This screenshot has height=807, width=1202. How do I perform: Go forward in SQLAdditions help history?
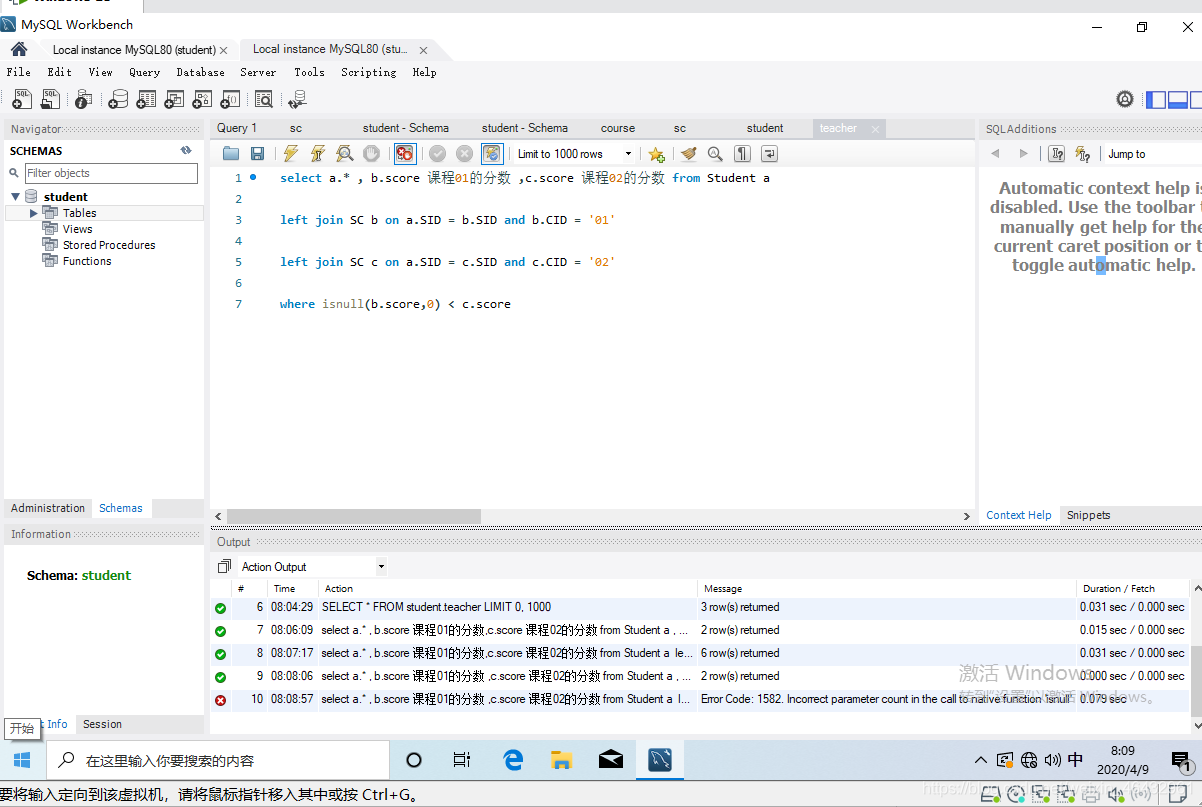coord(1023,154)
